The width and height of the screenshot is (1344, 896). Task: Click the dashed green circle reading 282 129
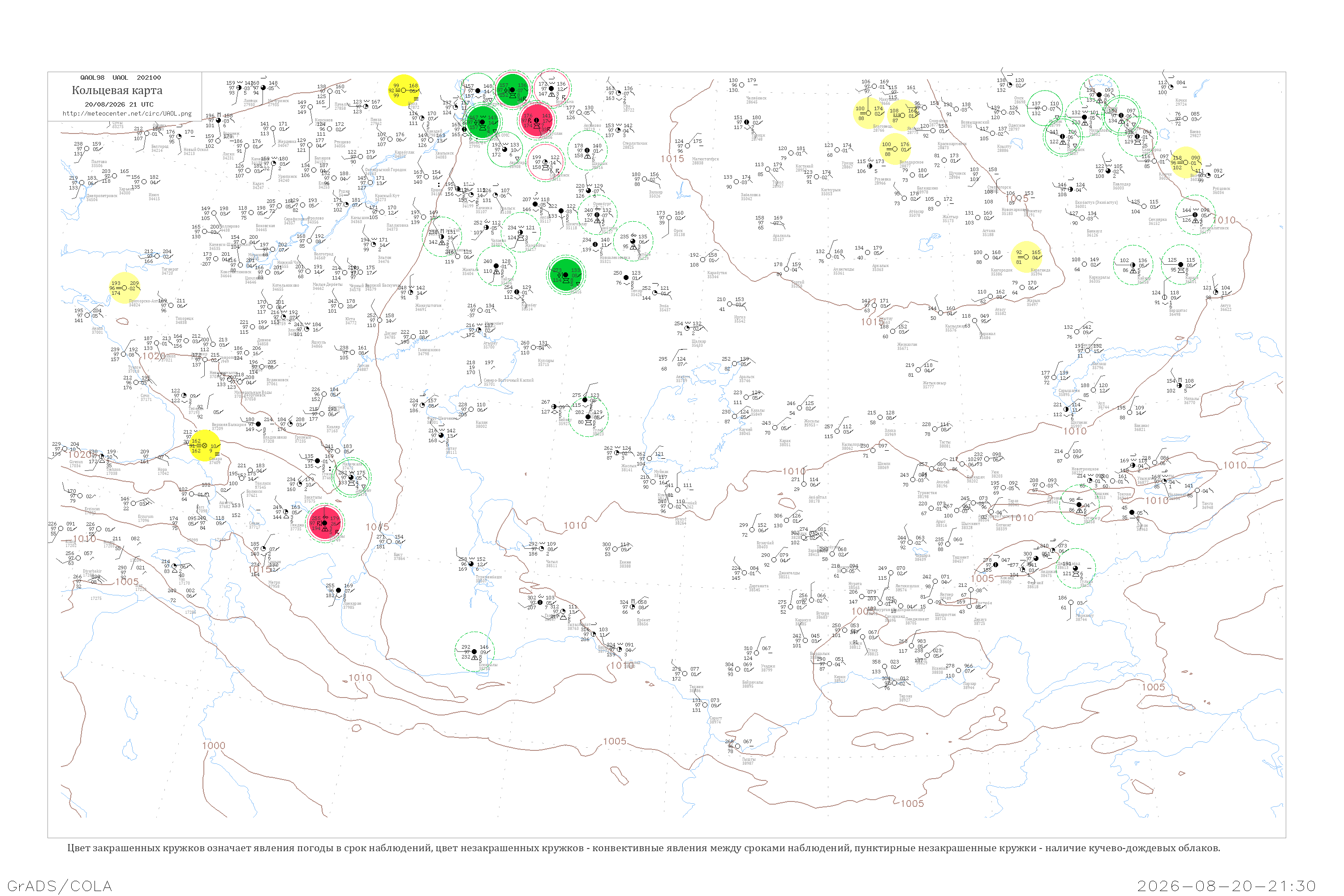(x=588, y=417)
